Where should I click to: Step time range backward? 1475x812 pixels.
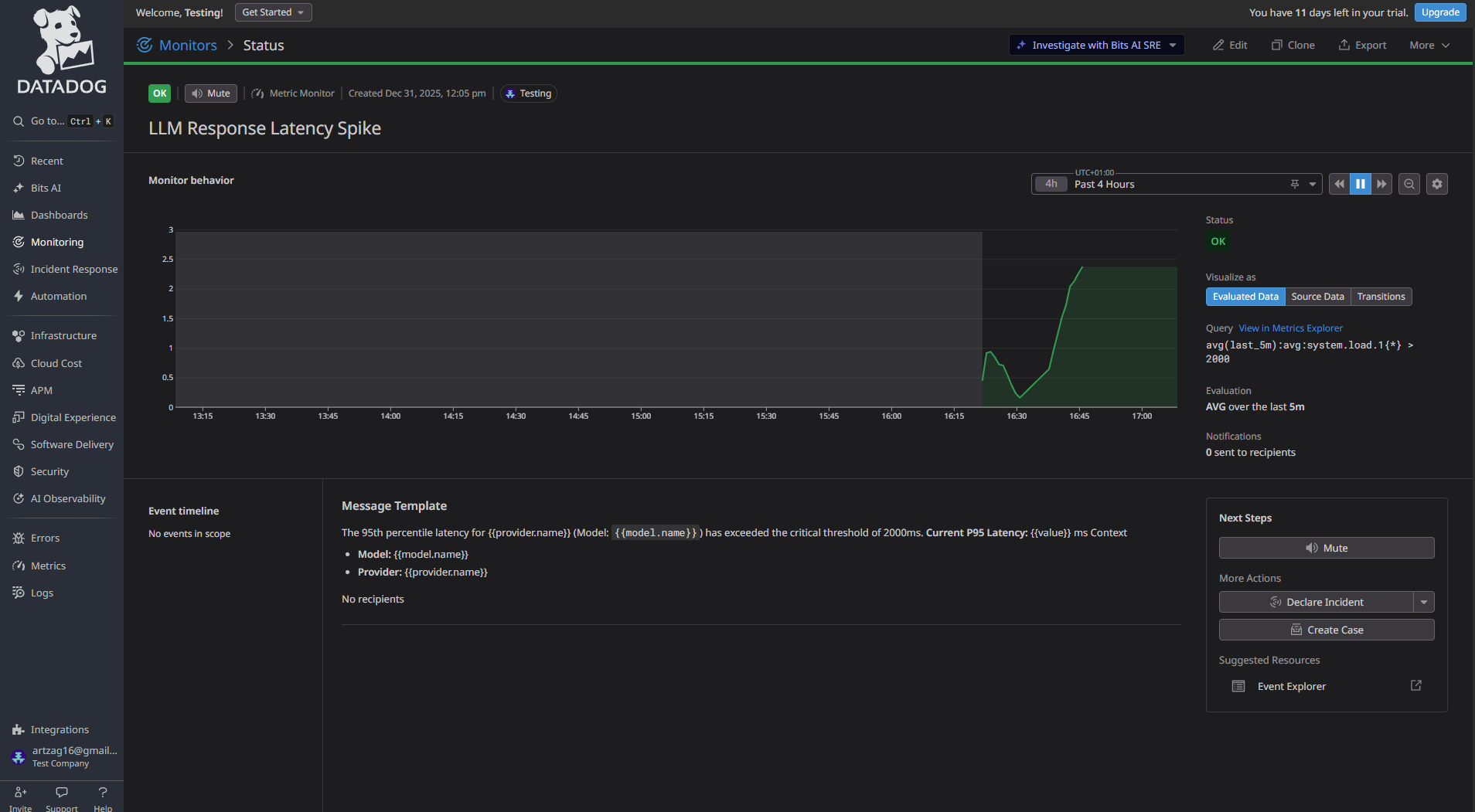(x=1339, y=184)
